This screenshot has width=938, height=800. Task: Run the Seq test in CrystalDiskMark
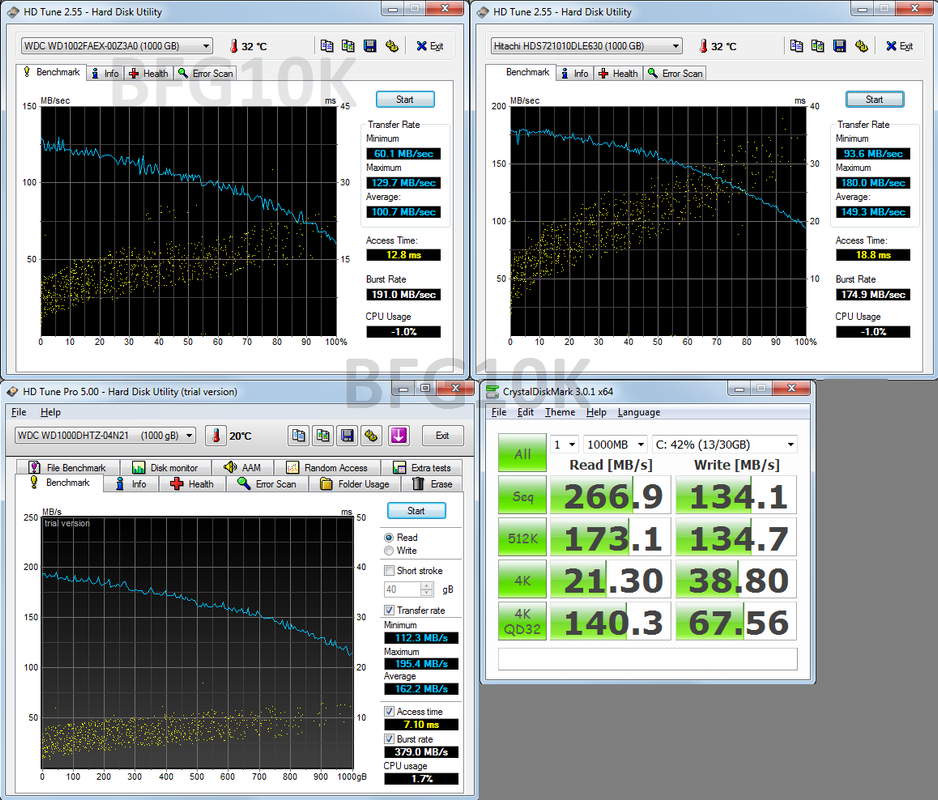coord(522,495)
